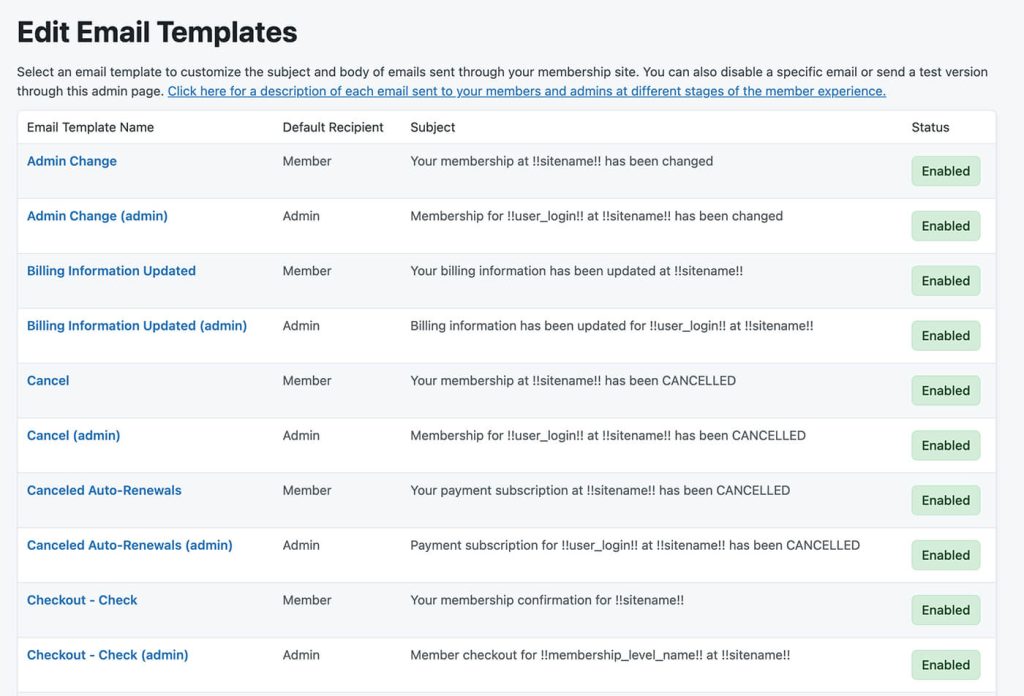Click the Status column header
The height and width of the screenshot is (696, 1024).
(x=931, y=127)
